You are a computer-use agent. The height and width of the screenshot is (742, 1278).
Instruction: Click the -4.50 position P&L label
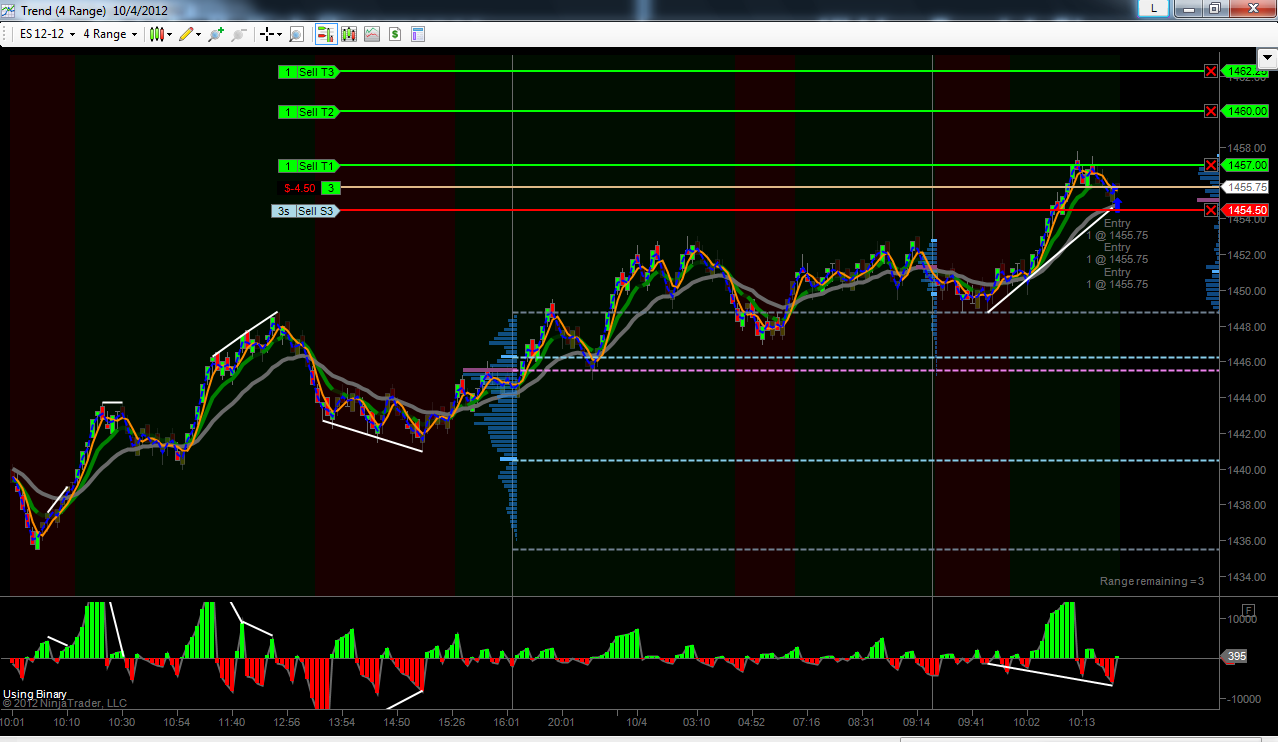[x=300, y=188]
